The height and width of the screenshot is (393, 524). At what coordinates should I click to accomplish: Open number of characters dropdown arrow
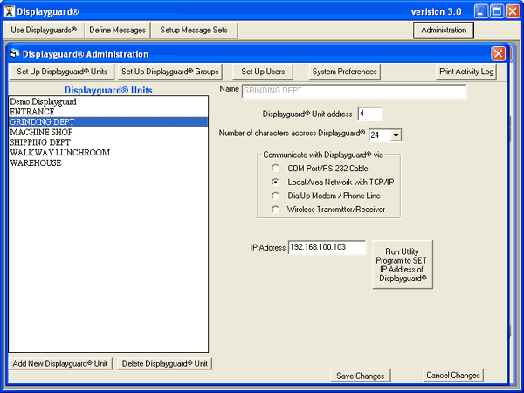[x=396, y=135]
